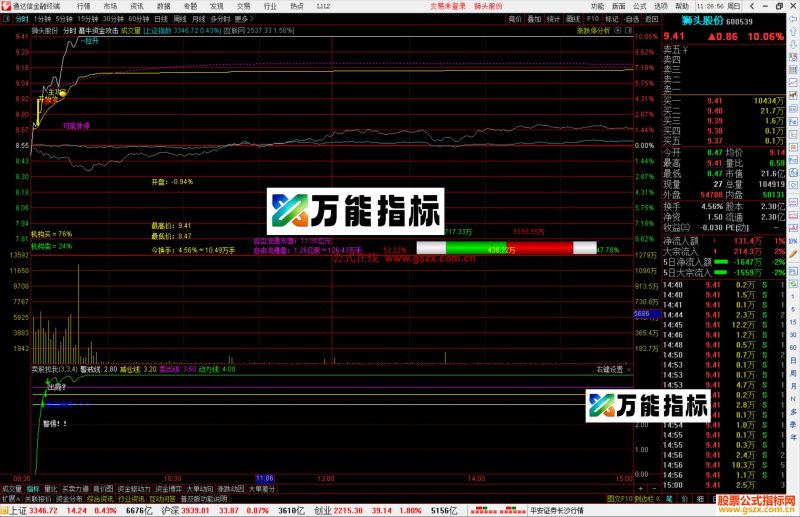
Task: Expand the 更多 periods dropdown
Action: pos(244,19)
